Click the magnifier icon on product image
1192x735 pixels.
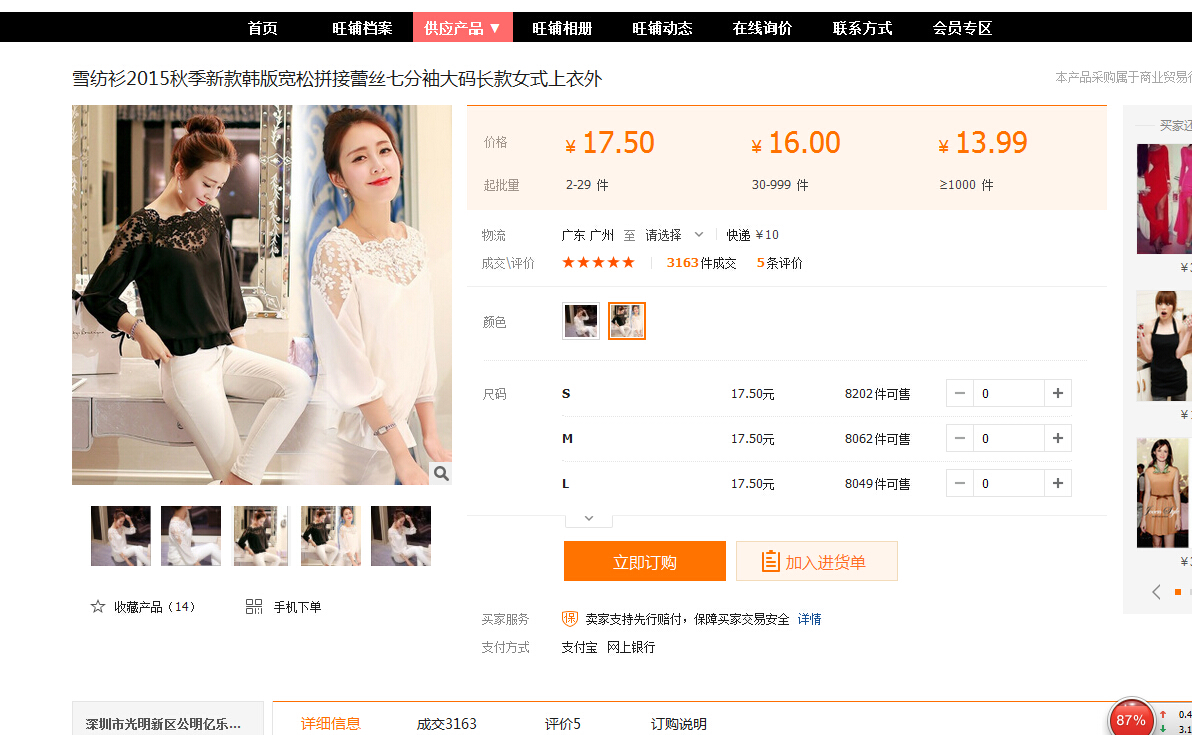point(441,473)
